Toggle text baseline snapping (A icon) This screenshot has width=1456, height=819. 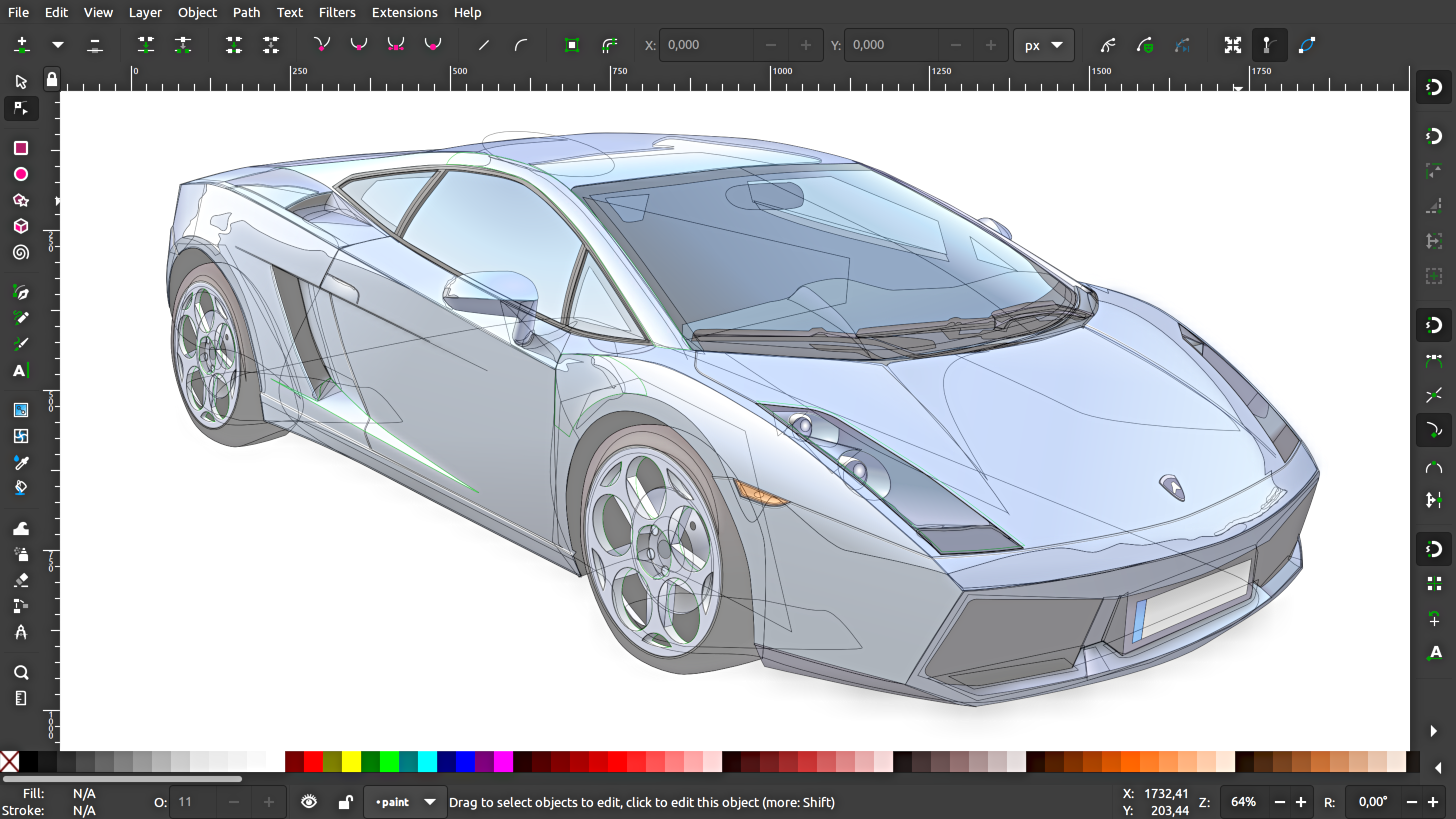coord(1434,653)
